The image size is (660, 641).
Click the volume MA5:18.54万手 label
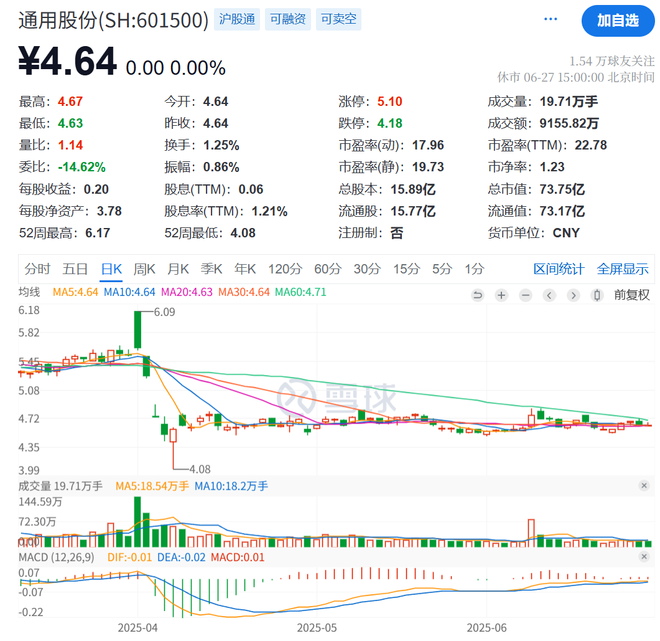(x=152, y=486)
